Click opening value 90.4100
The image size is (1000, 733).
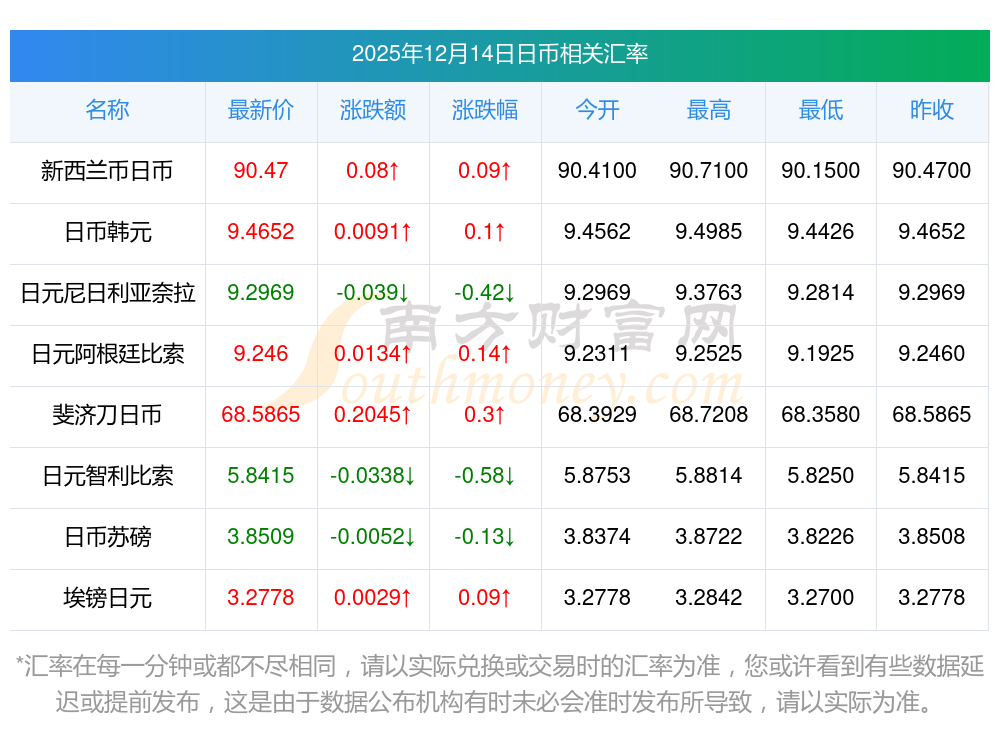(597, 170)
